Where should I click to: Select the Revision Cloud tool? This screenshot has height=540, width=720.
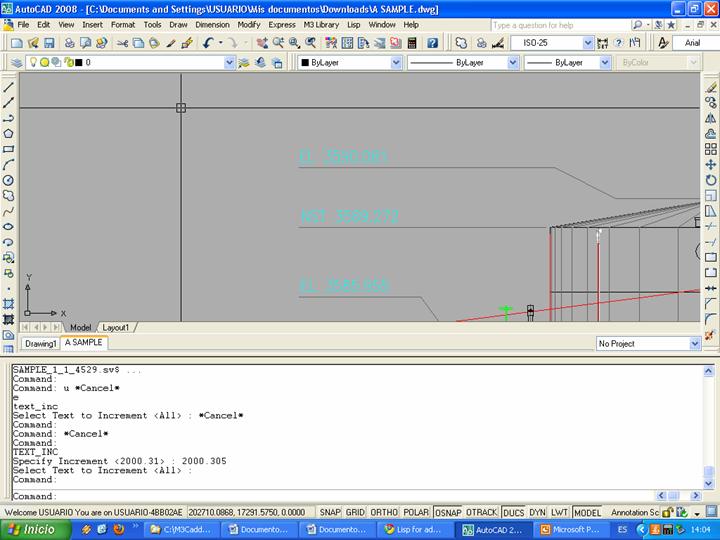tap(9, 196)
